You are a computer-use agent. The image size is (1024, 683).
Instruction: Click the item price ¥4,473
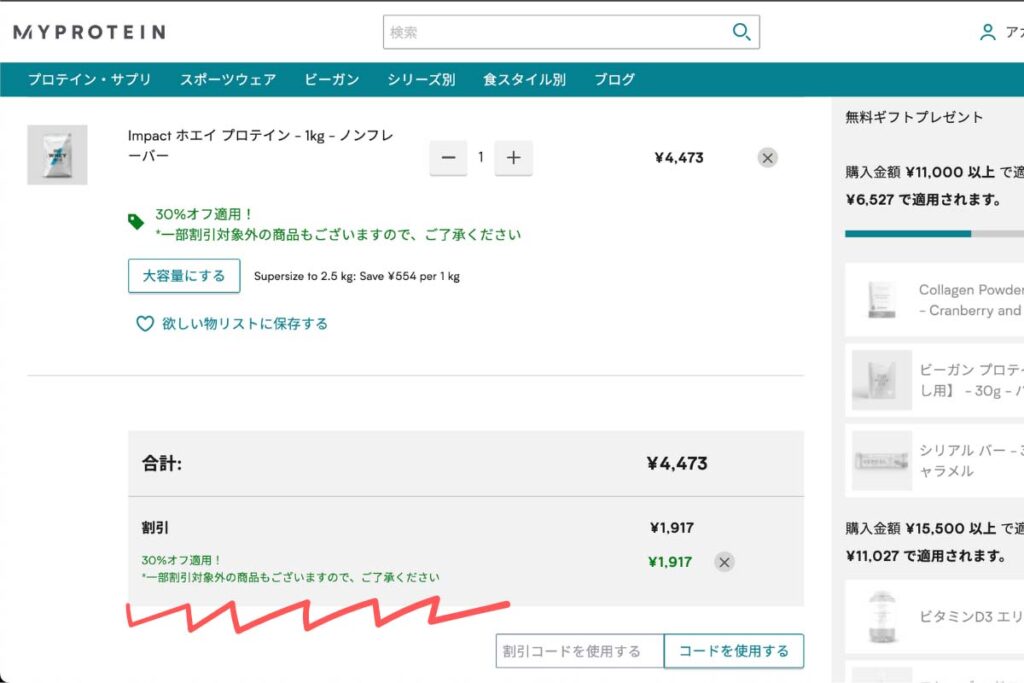click(679, 157)
